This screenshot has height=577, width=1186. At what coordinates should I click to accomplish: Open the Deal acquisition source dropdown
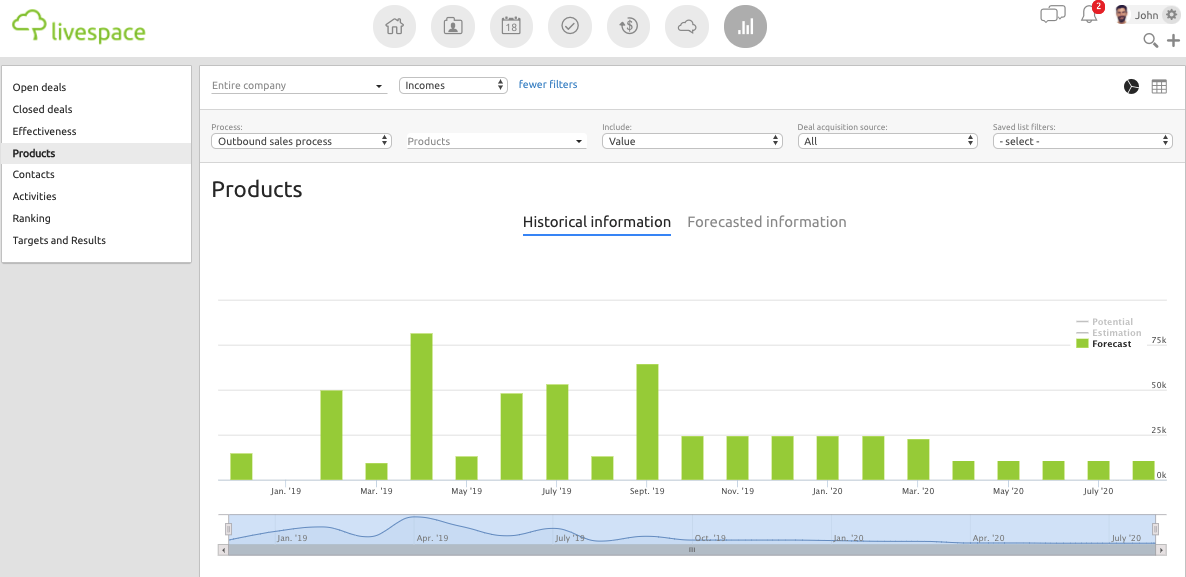pyautogui.click(x=888, y=141)
